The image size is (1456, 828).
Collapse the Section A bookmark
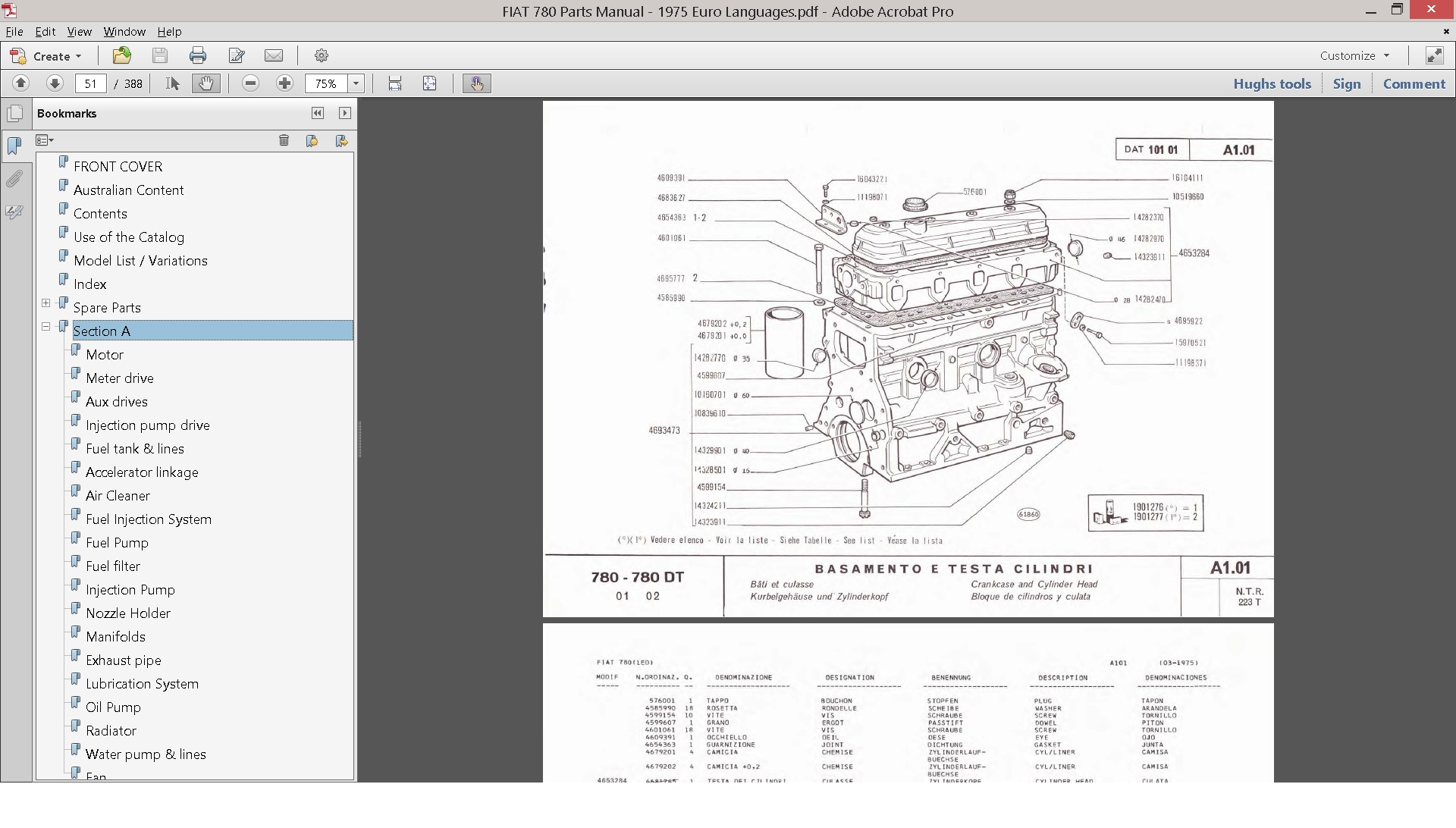pyautogui.click(x=46, y=327)
